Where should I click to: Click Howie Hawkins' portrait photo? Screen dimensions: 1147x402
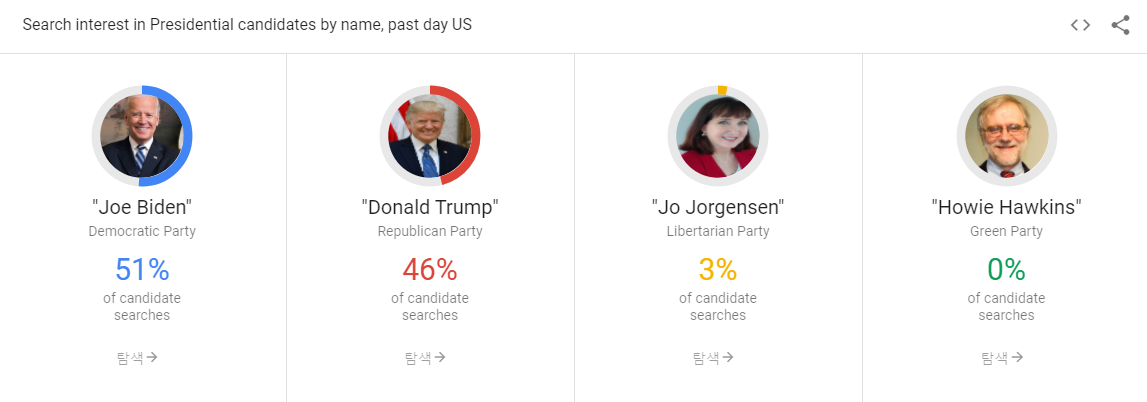1007,135
